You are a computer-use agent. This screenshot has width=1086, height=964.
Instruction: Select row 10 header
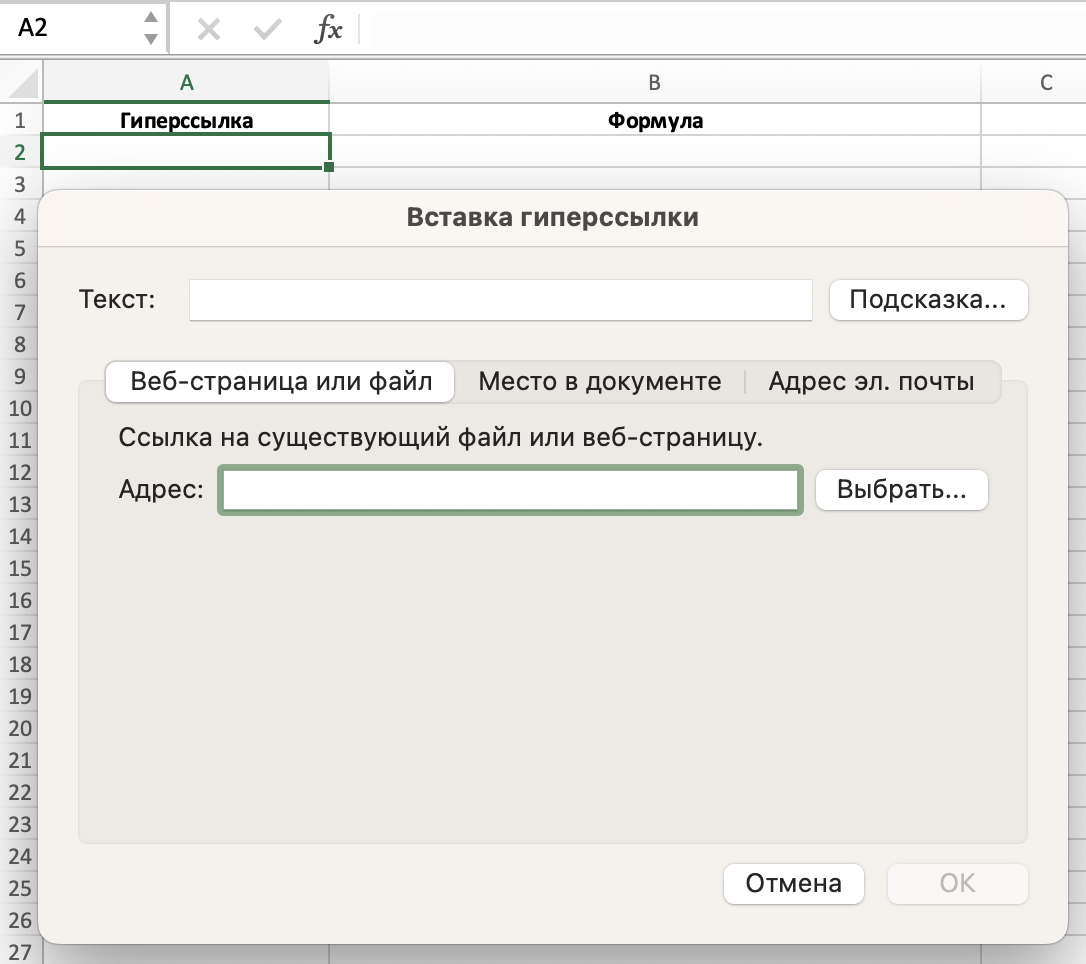point(20,409)
